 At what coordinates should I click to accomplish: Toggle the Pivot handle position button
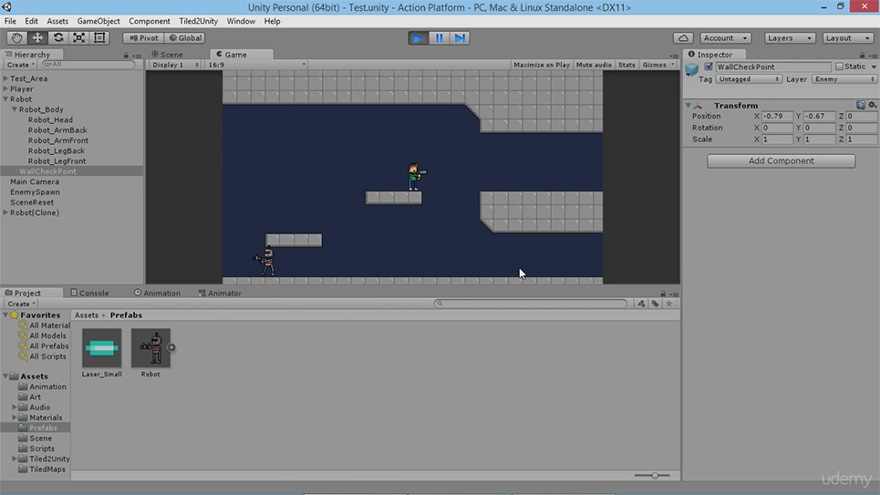click(144, 38)
